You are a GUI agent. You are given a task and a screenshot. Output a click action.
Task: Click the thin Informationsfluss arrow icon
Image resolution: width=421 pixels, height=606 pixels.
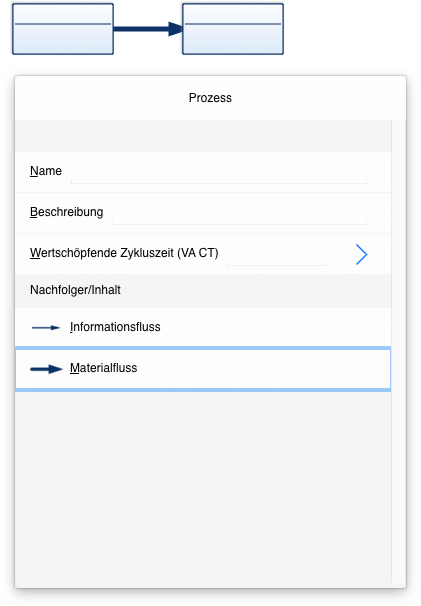pyautogui.click(x=46, y=327)
